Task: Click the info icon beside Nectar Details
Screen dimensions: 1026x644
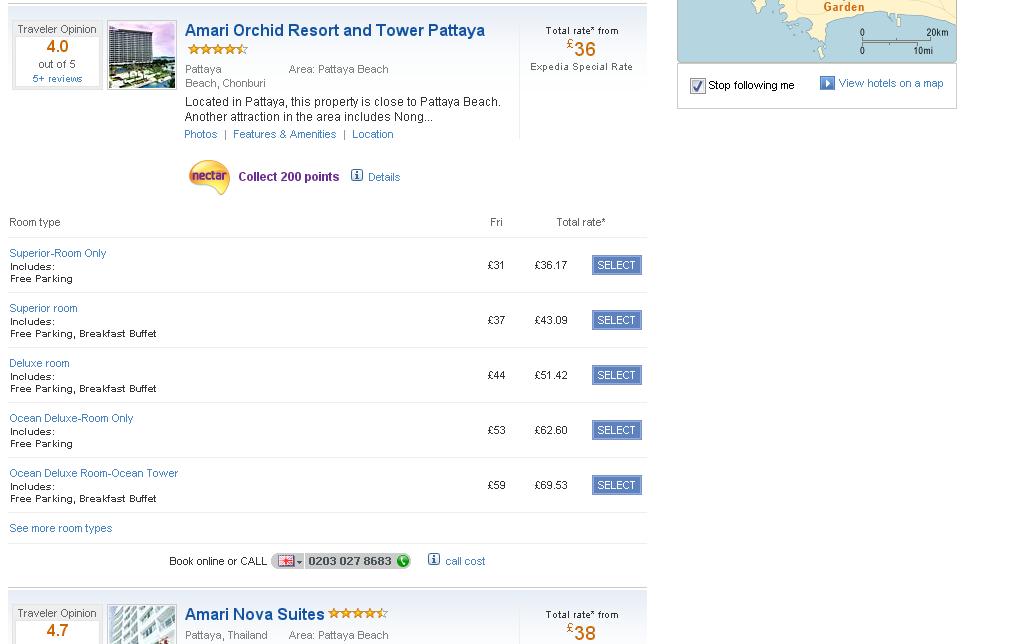Action: [357, 175]
